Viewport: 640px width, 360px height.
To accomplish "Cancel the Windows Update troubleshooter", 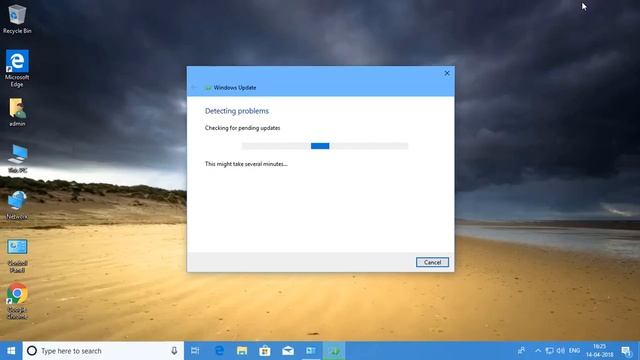I will (432, 262).
